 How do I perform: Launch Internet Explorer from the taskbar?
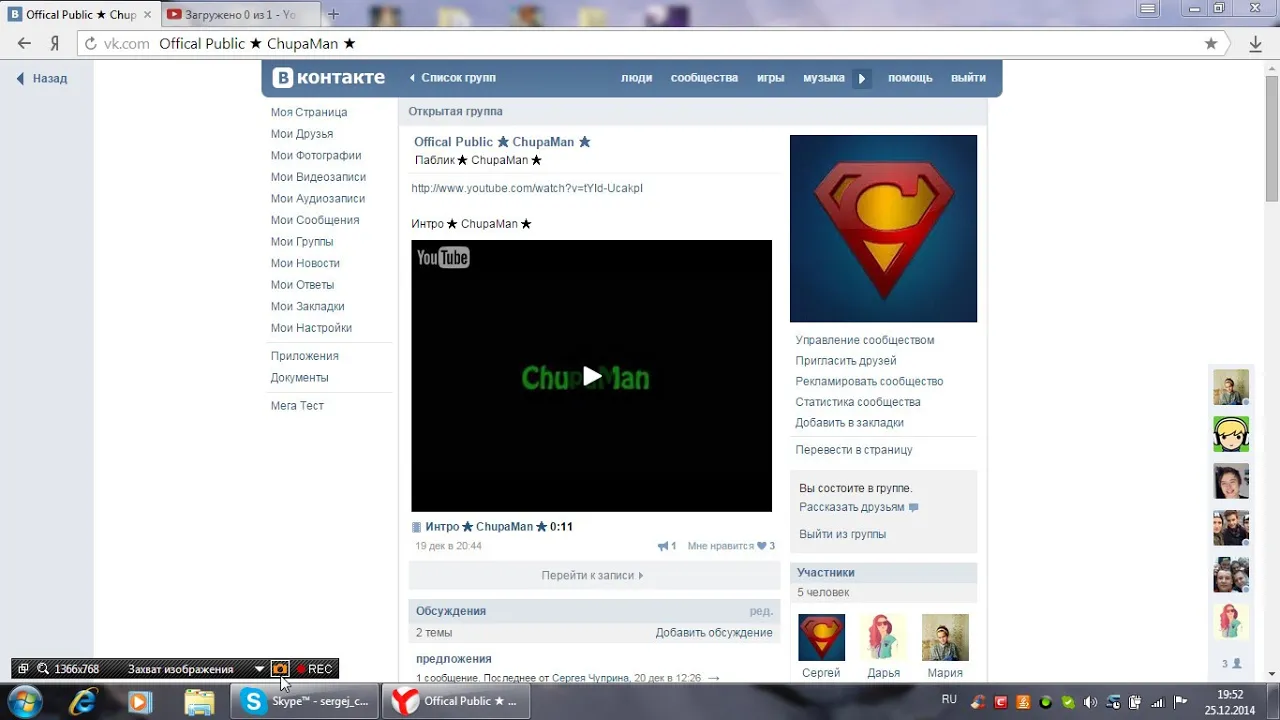(84, 701)
